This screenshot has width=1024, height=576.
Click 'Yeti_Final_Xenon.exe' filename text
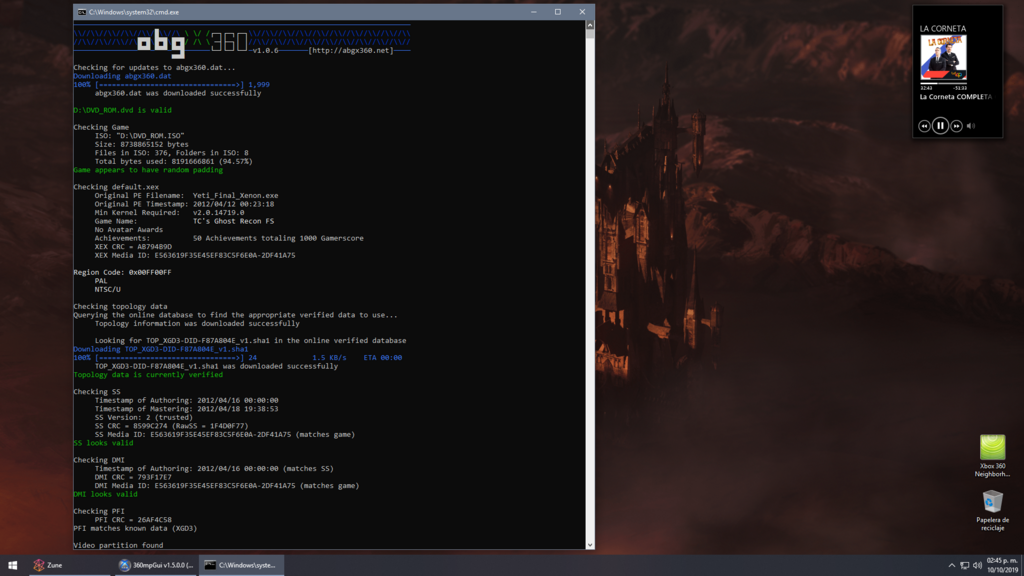(x=235, y=195)
